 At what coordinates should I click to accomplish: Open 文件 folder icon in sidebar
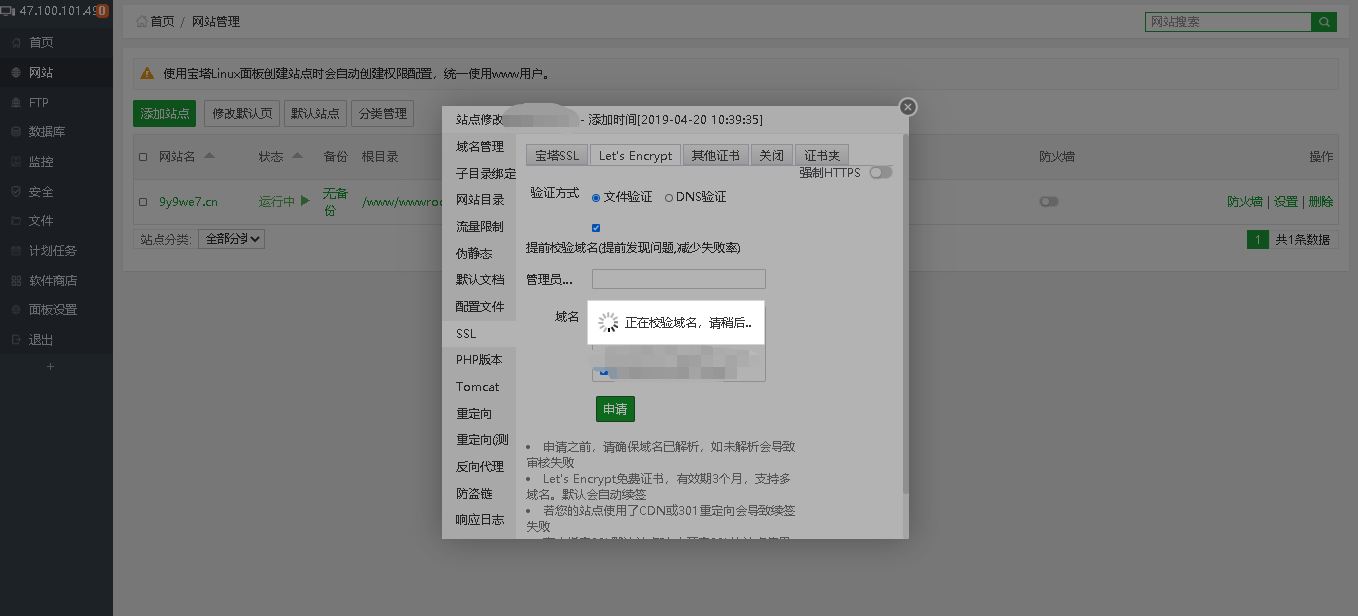[x=16, y=221]
